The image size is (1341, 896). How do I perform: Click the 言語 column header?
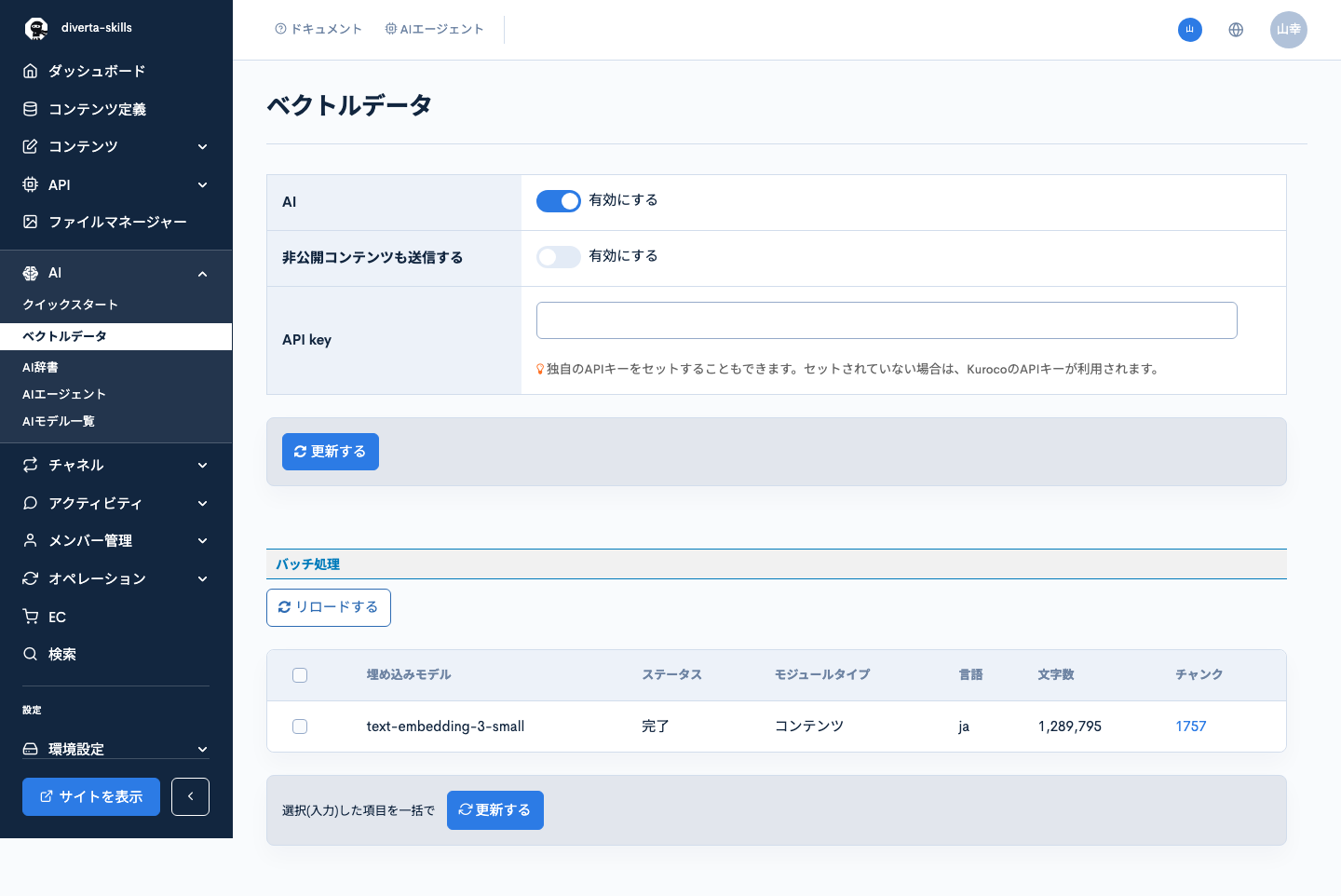(x=970, y=674)
